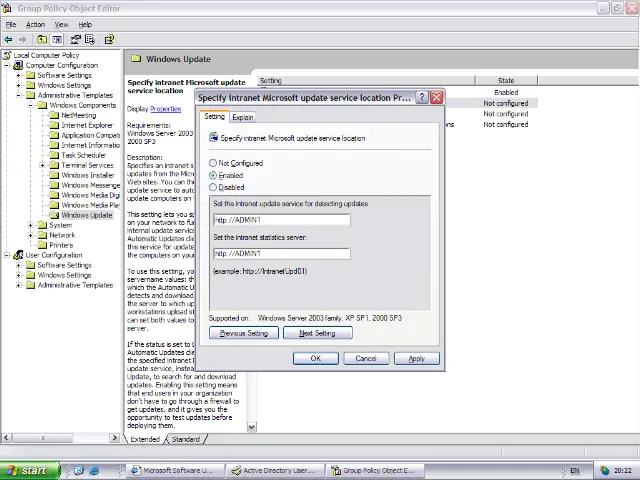Viewport: 640px width, 480px height.
Task: Click the User Configuration icon
Action: [x=18, y=255]
